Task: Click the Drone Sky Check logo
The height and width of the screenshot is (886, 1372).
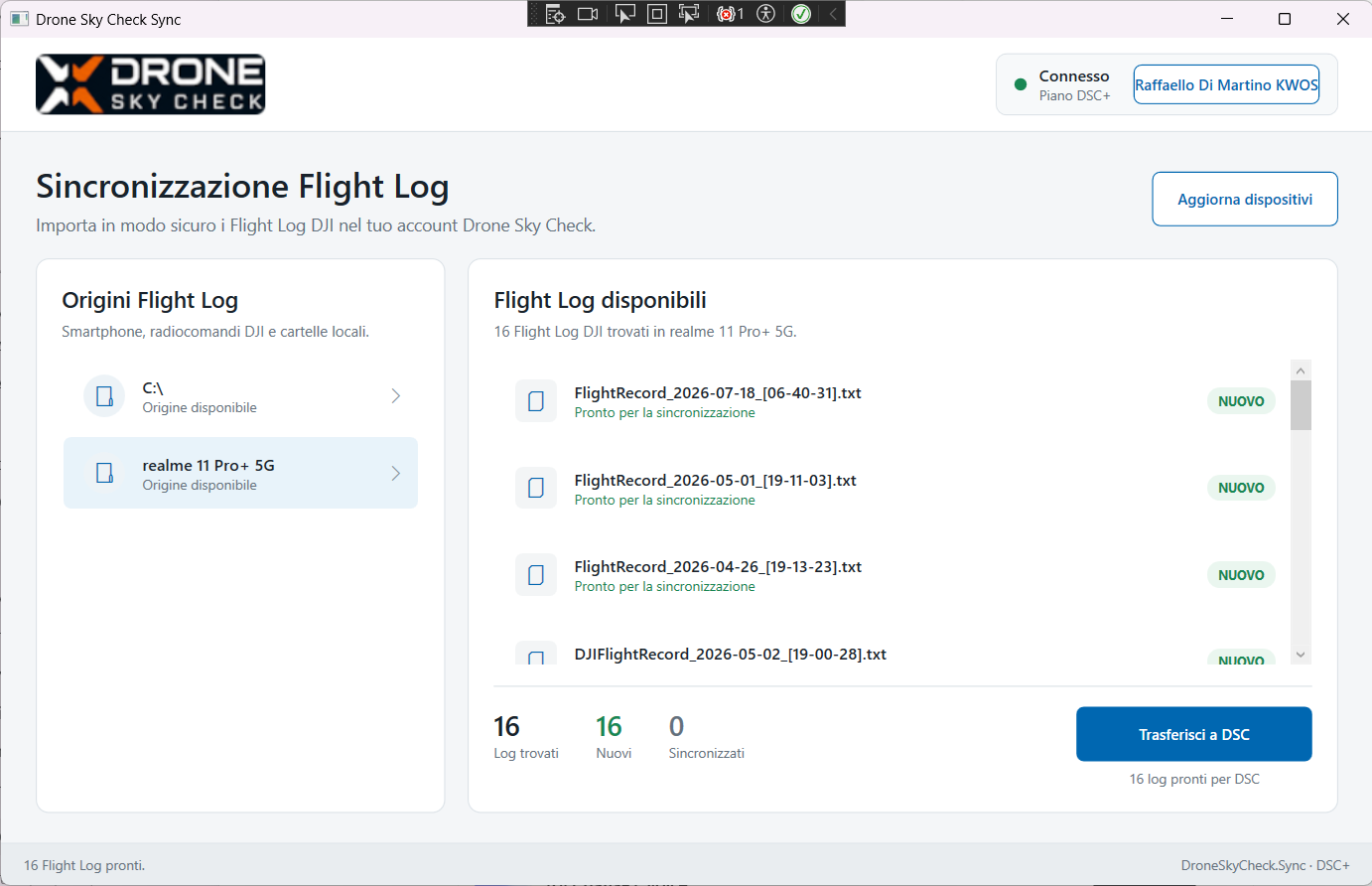Action: pyautogui.click(x=151, y=84)
